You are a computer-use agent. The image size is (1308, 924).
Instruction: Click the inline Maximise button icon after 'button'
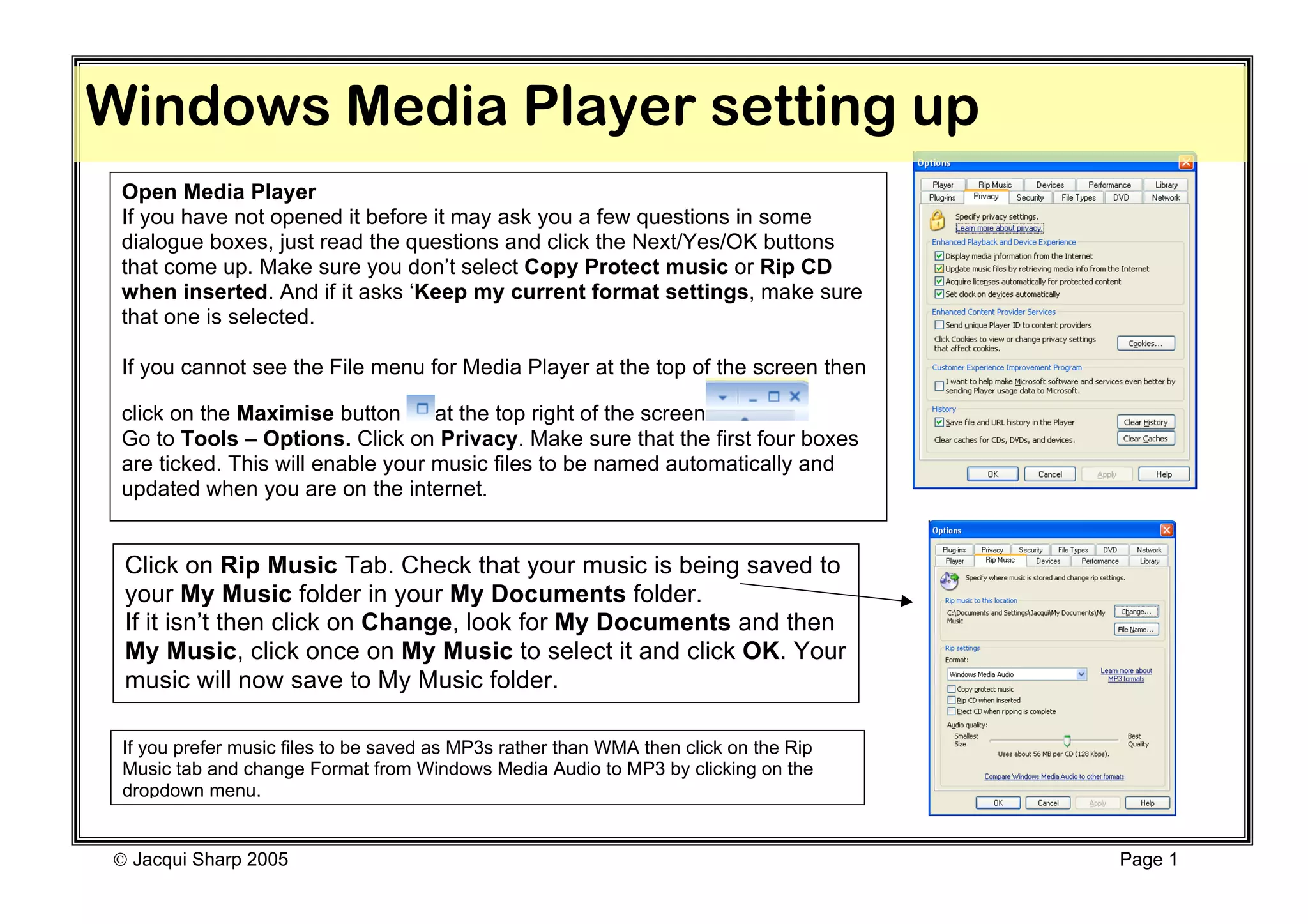click(x=422, y=408)
